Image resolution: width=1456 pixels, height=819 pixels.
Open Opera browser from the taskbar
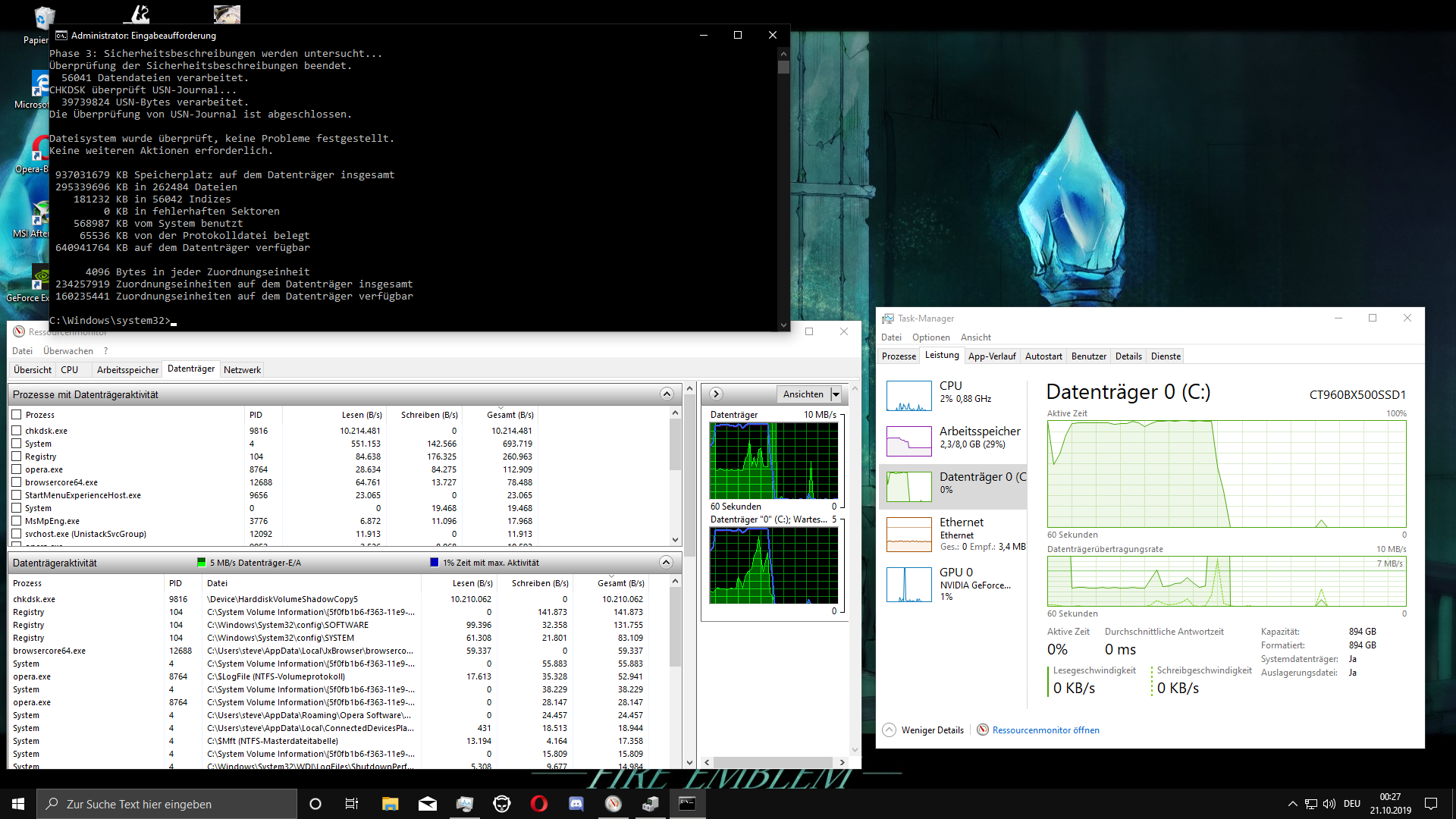[538, 804]
